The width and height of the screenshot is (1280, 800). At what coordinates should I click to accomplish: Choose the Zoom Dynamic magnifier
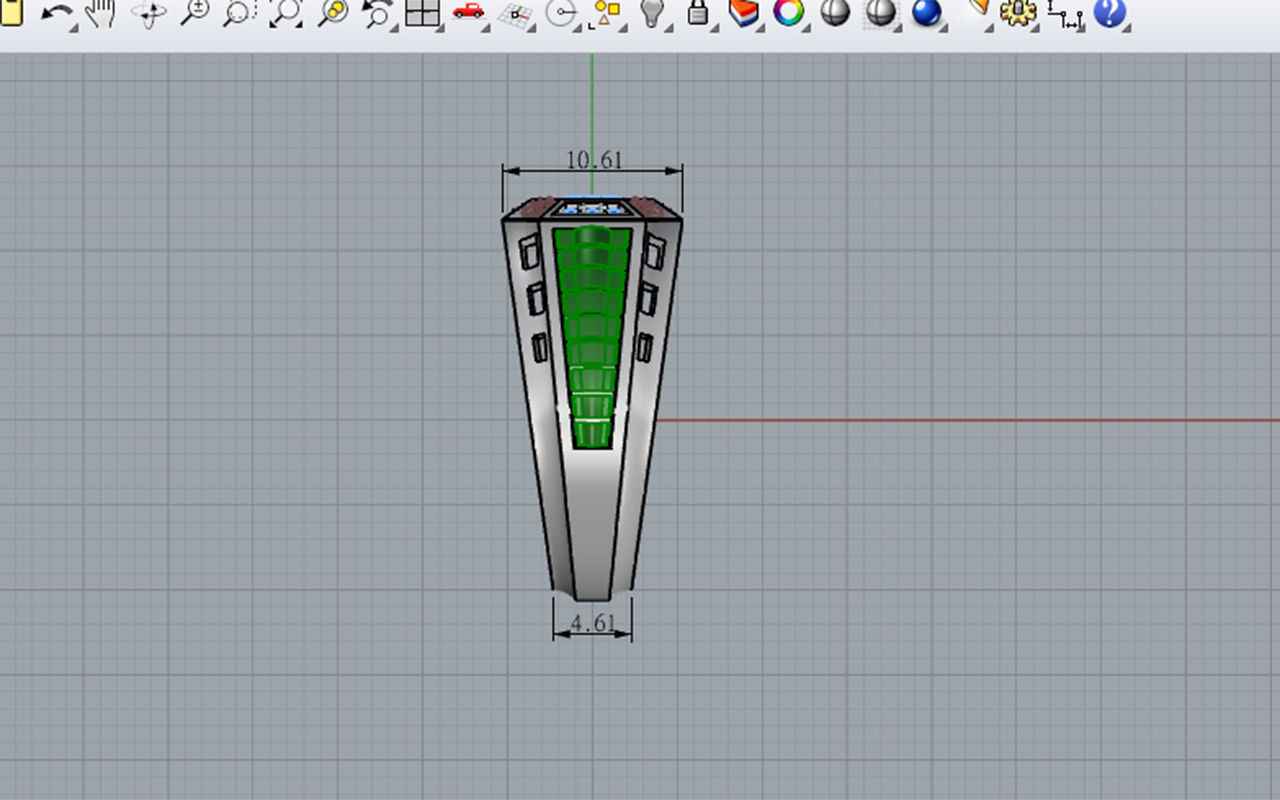194,13
